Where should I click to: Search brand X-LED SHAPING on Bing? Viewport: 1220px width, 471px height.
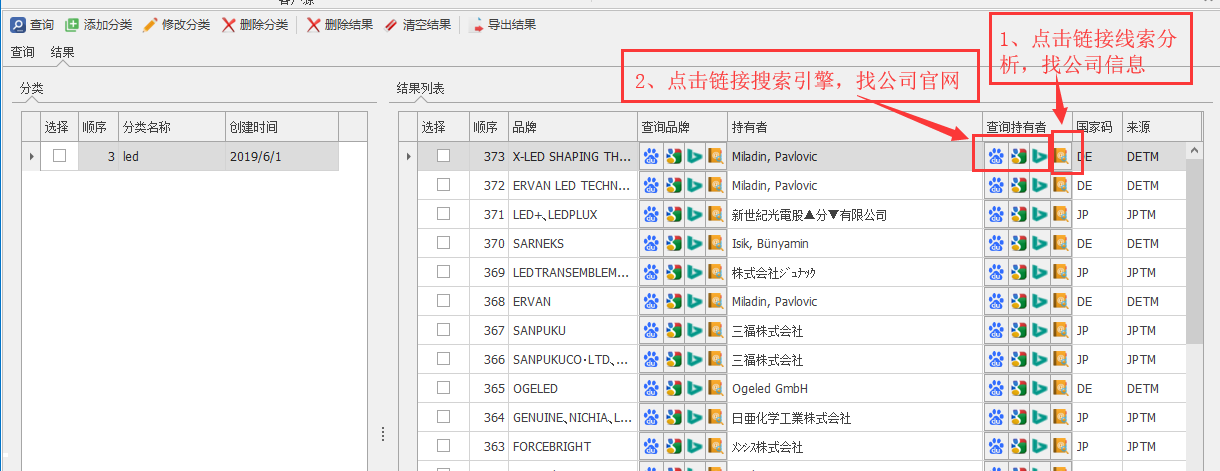(695, 156)
